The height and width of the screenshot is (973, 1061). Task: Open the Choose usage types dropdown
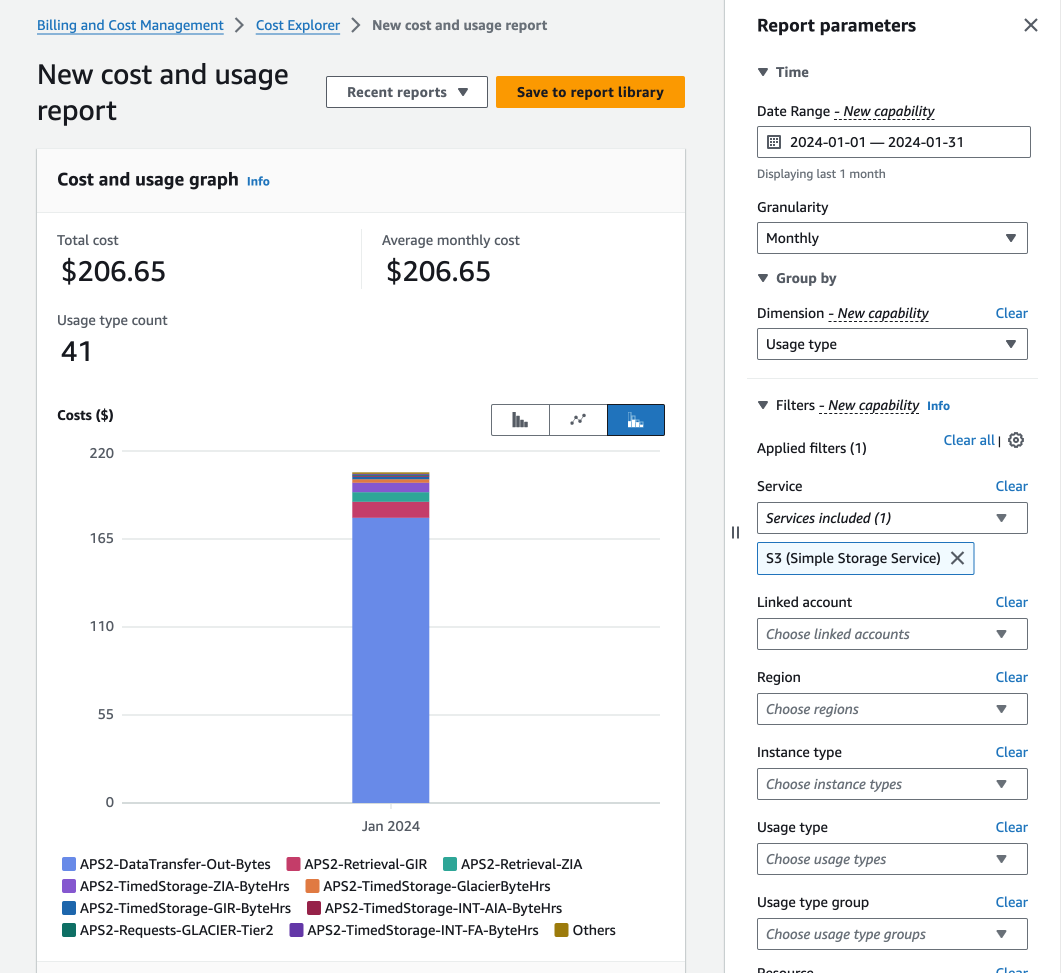(x=892, y=859)
